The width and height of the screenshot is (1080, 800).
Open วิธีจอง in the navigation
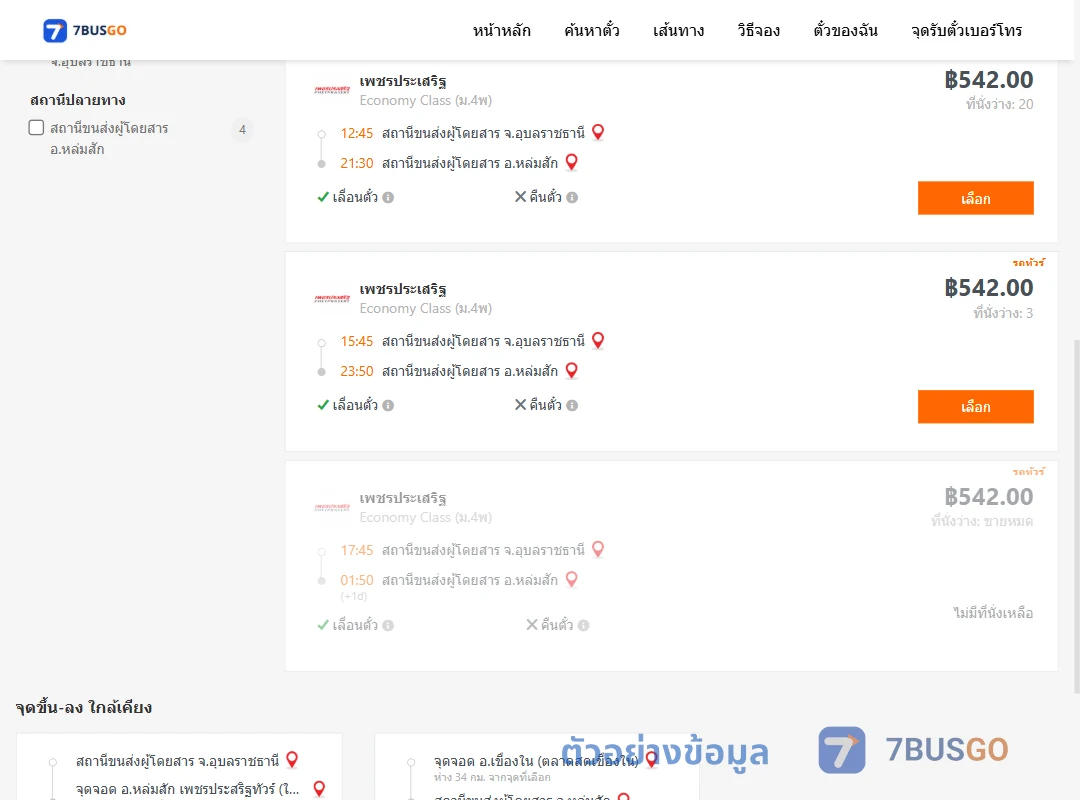click(758, 30)
